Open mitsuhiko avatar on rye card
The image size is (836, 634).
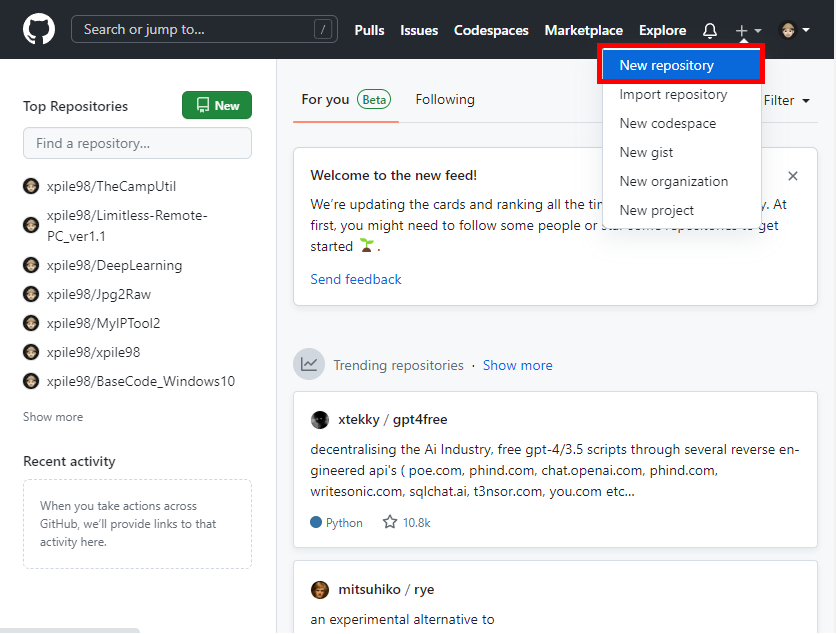[320, 590]
